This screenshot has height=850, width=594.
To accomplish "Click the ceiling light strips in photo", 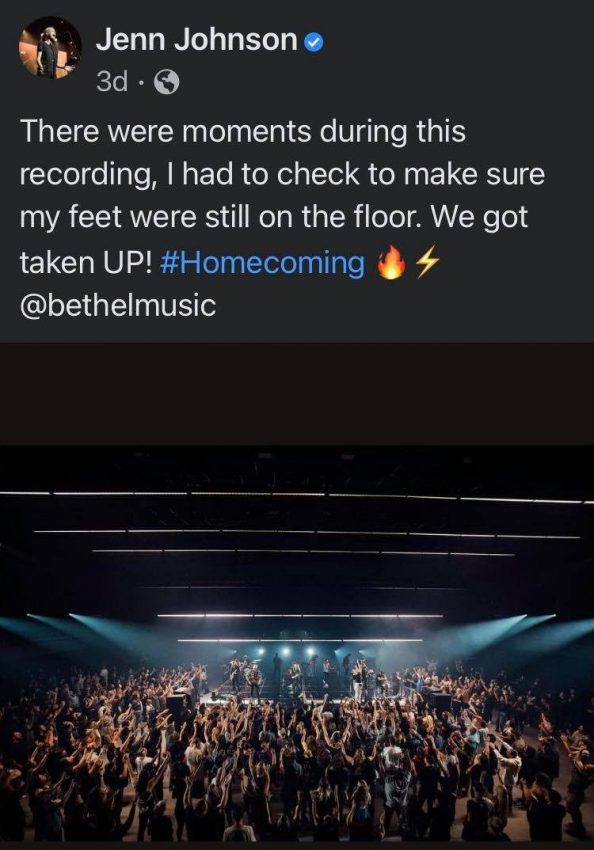I will click(x=297, y=529).
